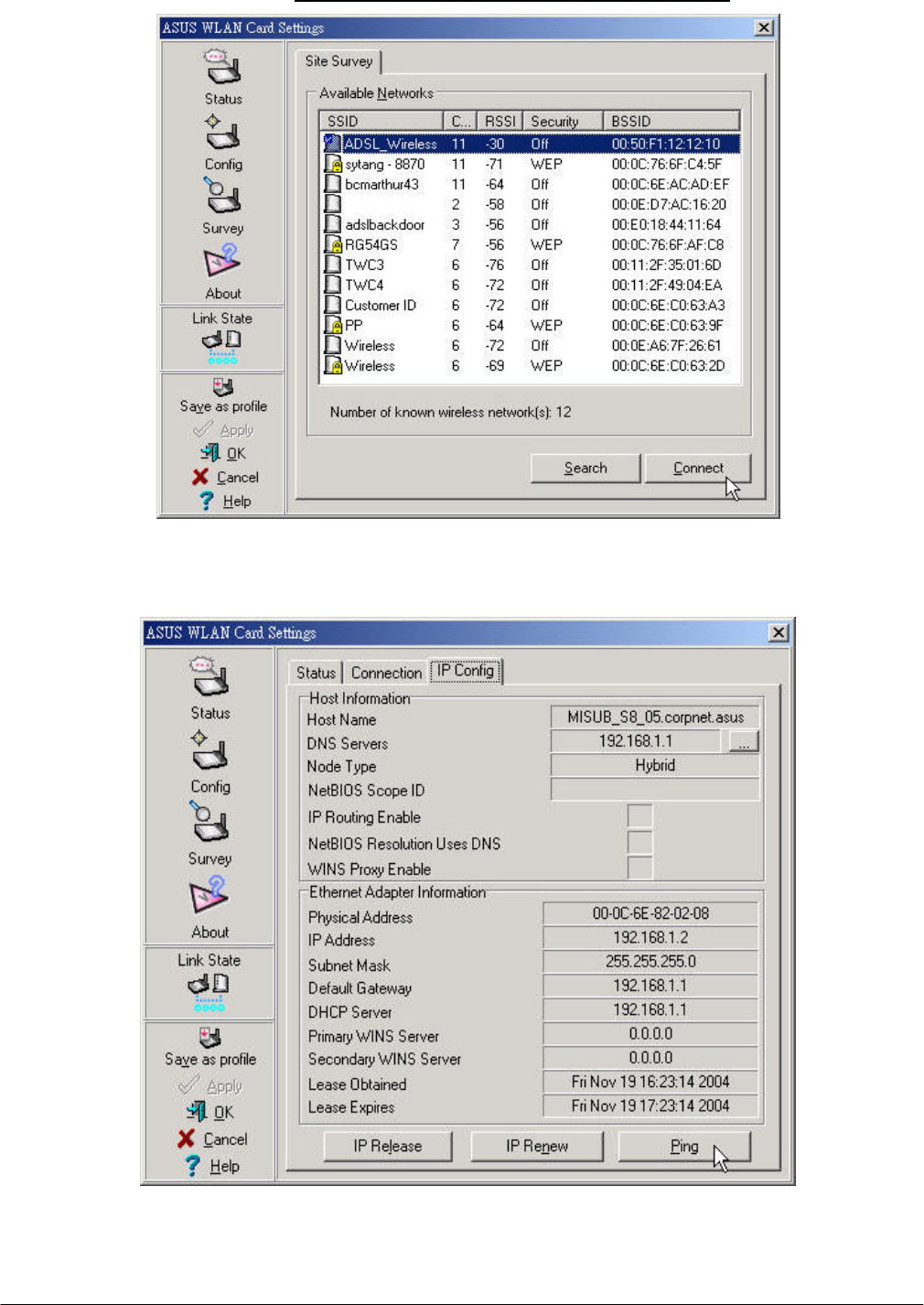
Task: Close the IP Config WLAN Card Settings window
Action: pyautogui.click(x=779, y=632)
